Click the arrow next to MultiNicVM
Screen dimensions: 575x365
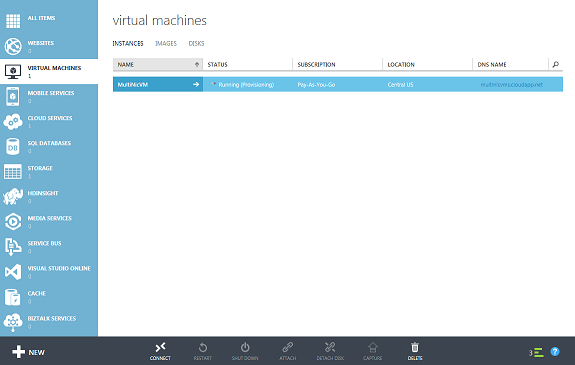point(196,84)
